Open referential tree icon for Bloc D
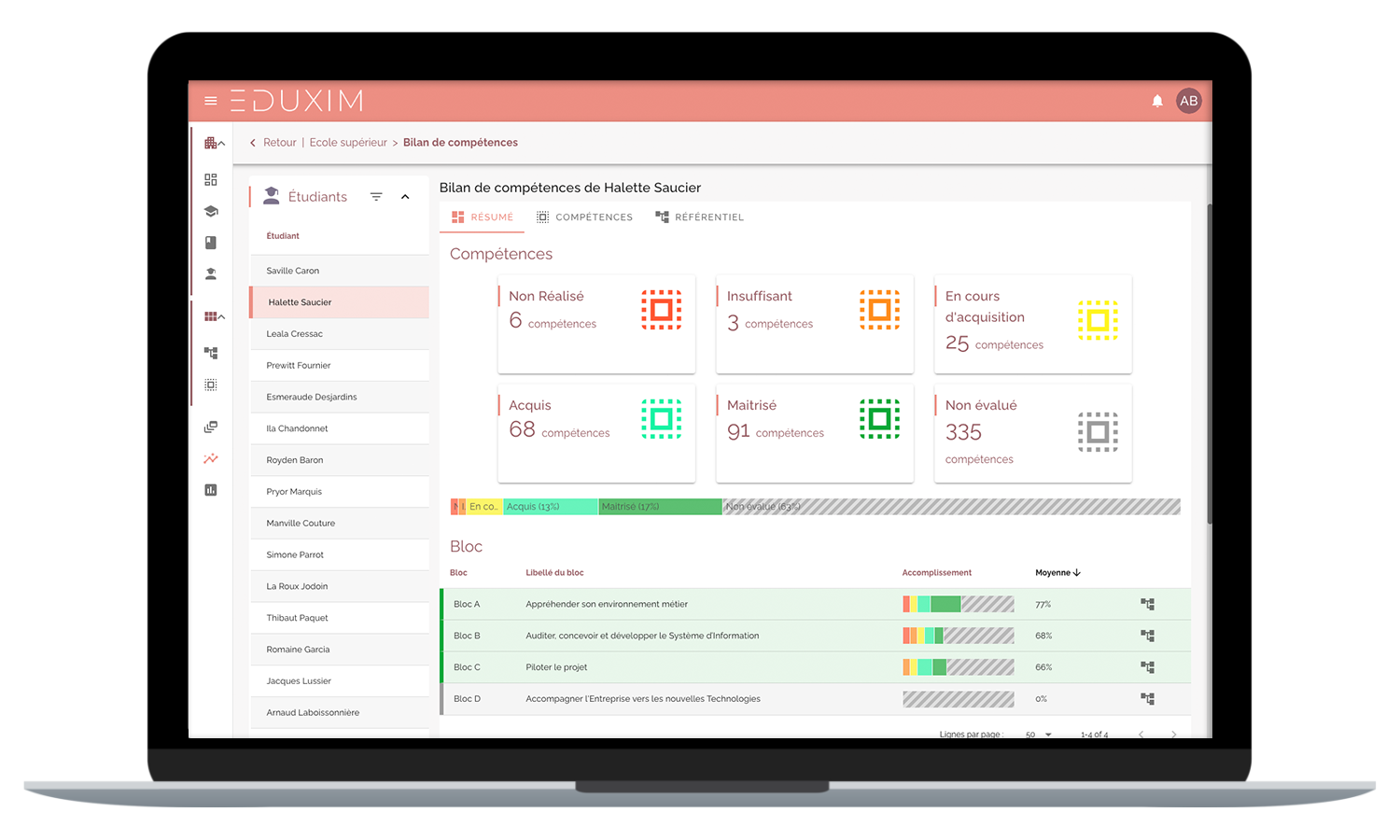1400x840 pixels. (x=1147, y=699)
